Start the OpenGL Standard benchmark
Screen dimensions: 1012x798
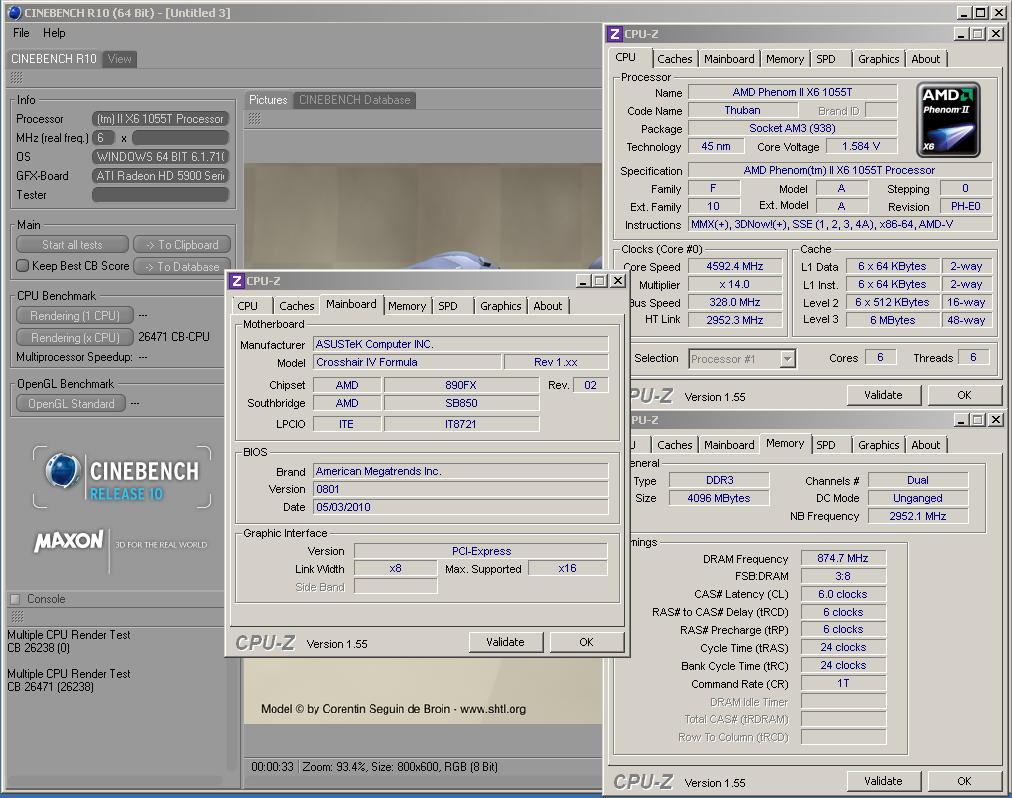pyautogui.click(x=71, y=404)
